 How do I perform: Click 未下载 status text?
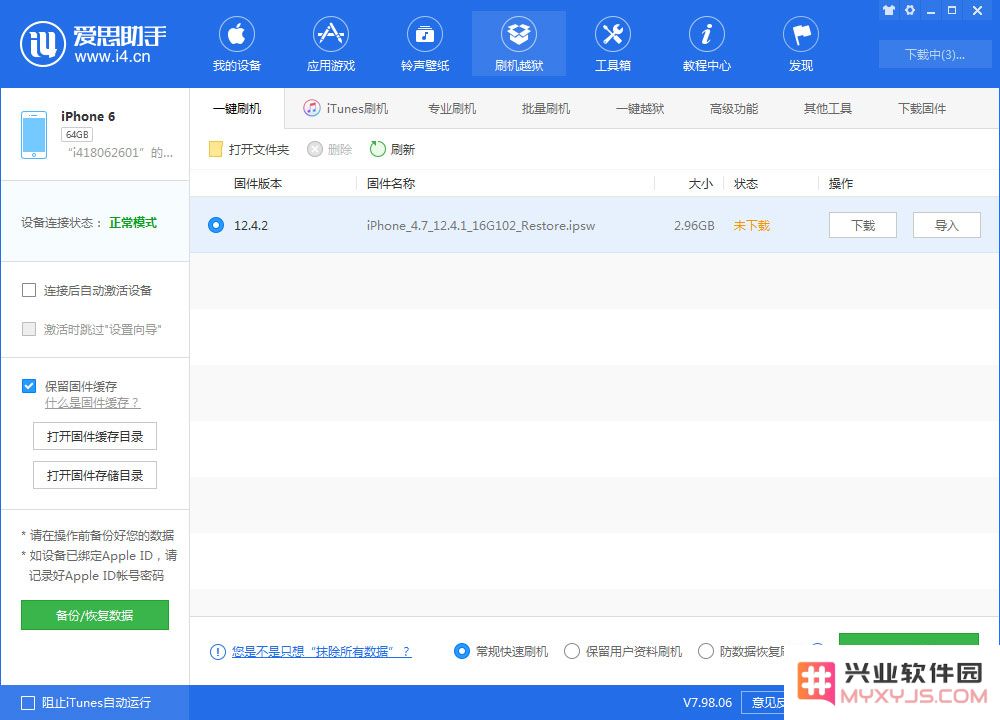pos(751,226)
